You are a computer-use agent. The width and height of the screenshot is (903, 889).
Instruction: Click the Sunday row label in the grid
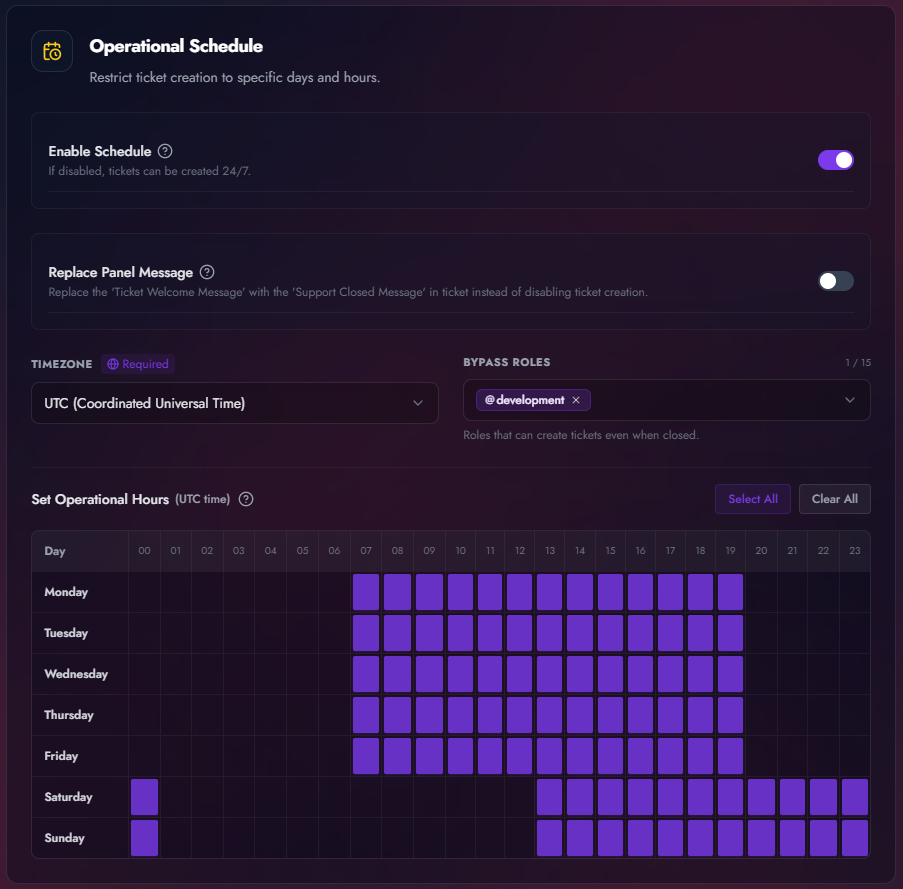(x=64, y=838)
